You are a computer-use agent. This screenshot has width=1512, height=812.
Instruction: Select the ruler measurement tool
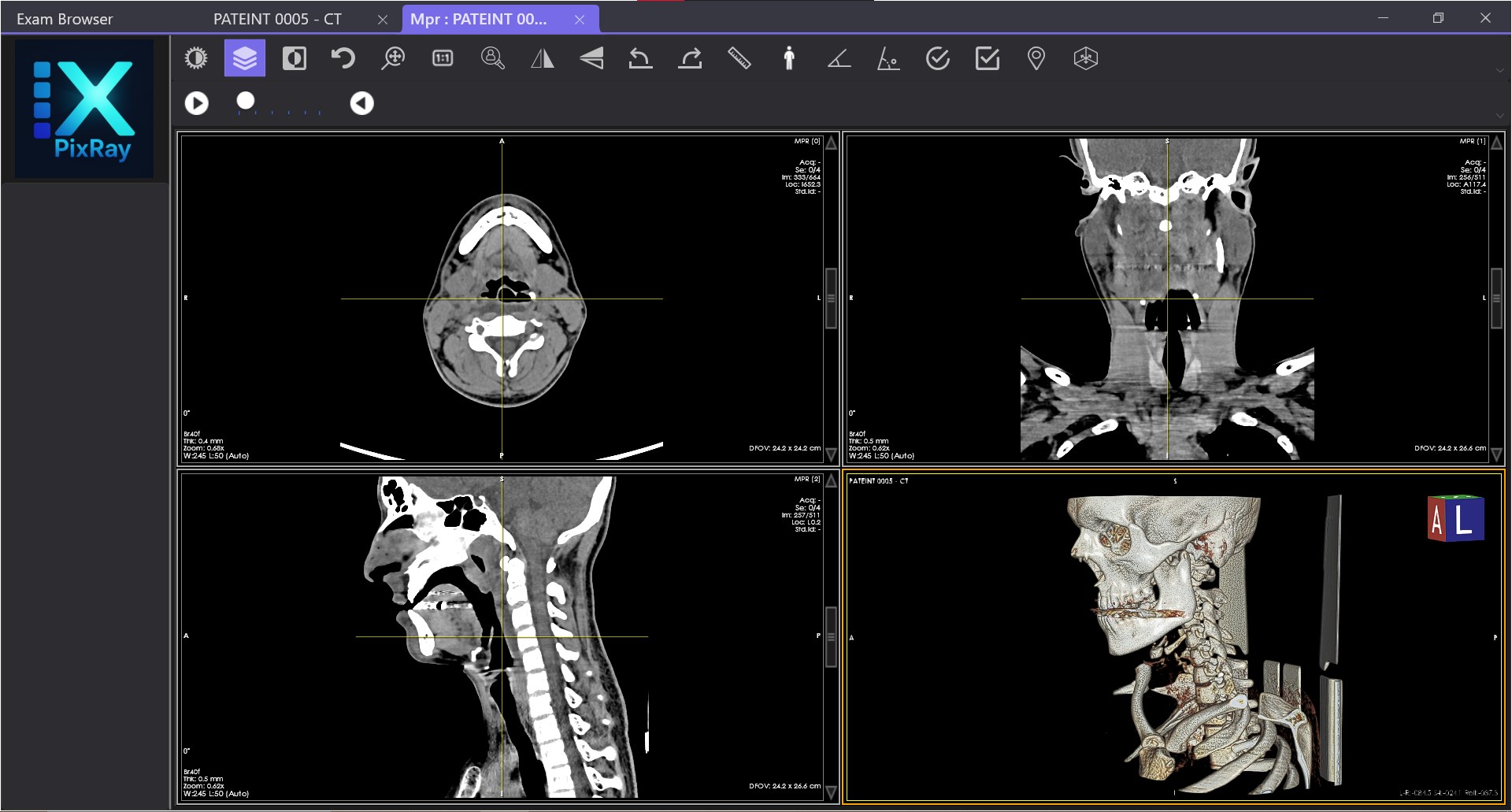739,57
